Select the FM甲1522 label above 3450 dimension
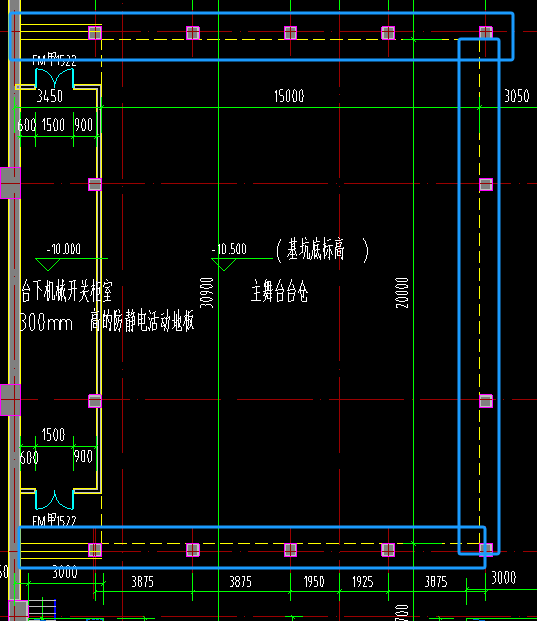Viewport: 537px width, 621px height. coord(54,60)
